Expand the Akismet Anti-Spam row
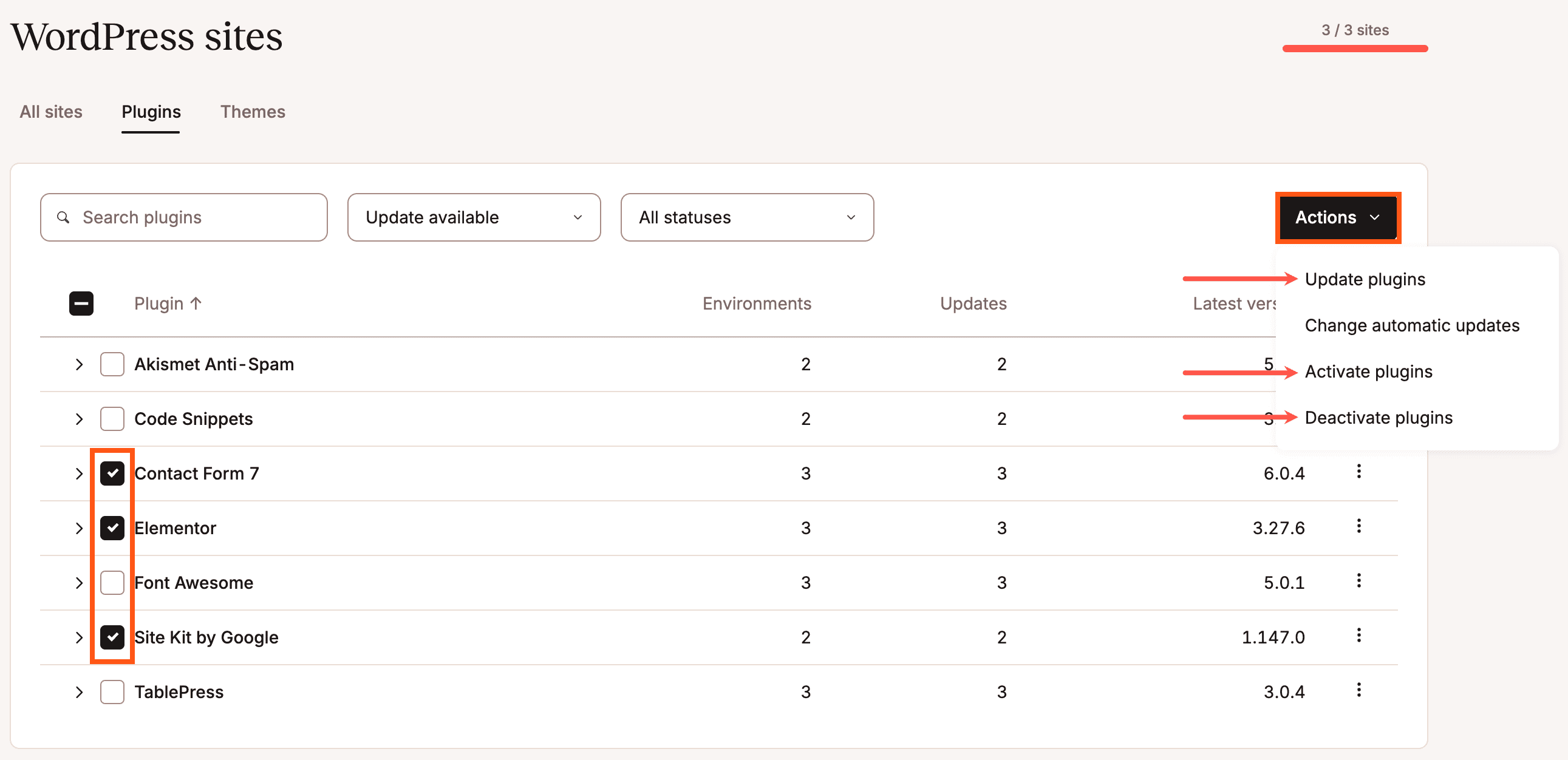 click(79, 364)
